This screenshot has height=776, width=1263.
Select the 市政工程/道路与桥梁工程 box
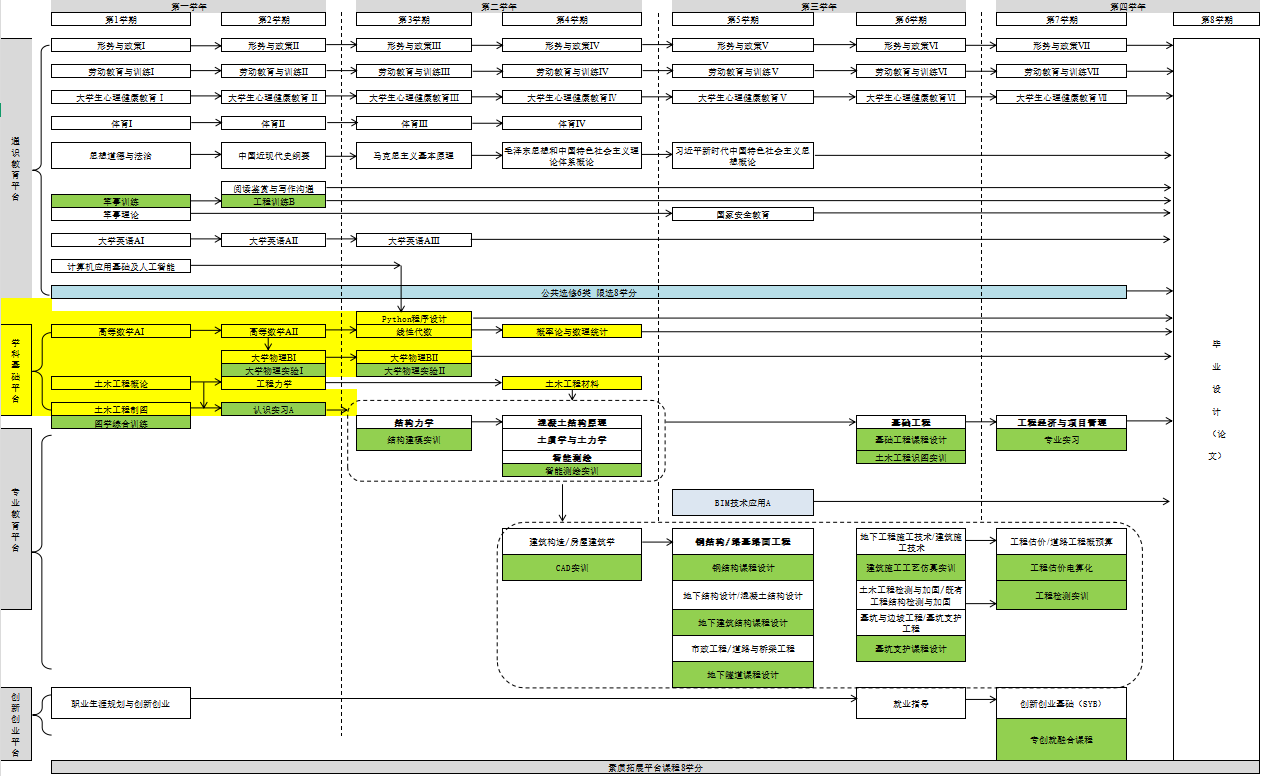[742, 648]
